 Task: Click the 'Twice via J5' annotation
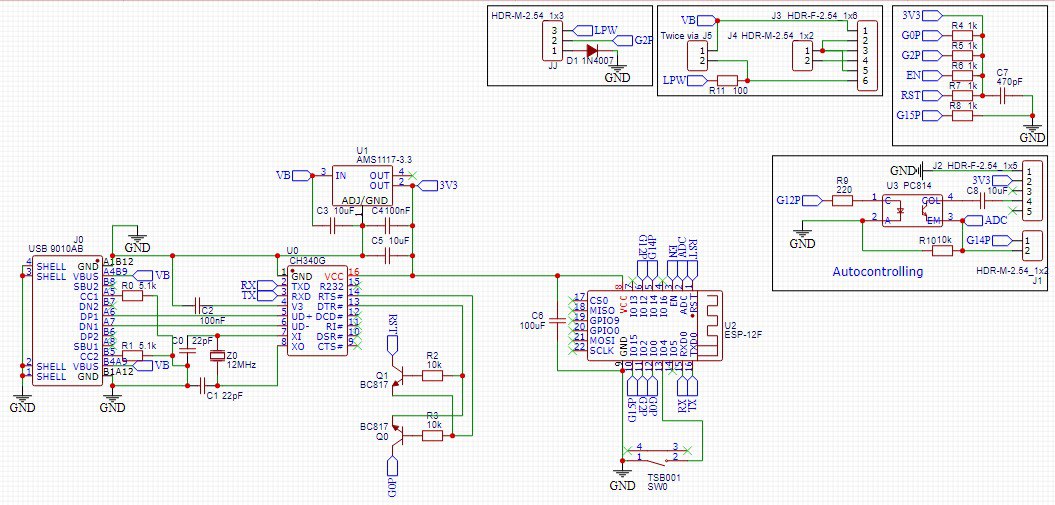687,35
